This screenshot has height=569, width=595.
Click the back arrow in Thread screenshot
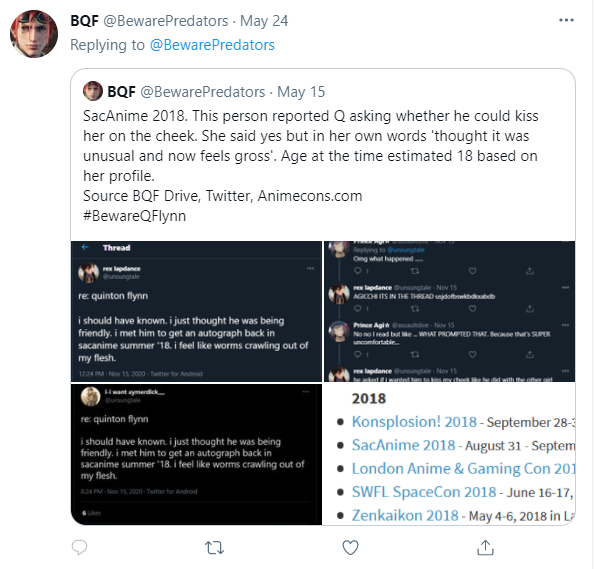point(85,247)
